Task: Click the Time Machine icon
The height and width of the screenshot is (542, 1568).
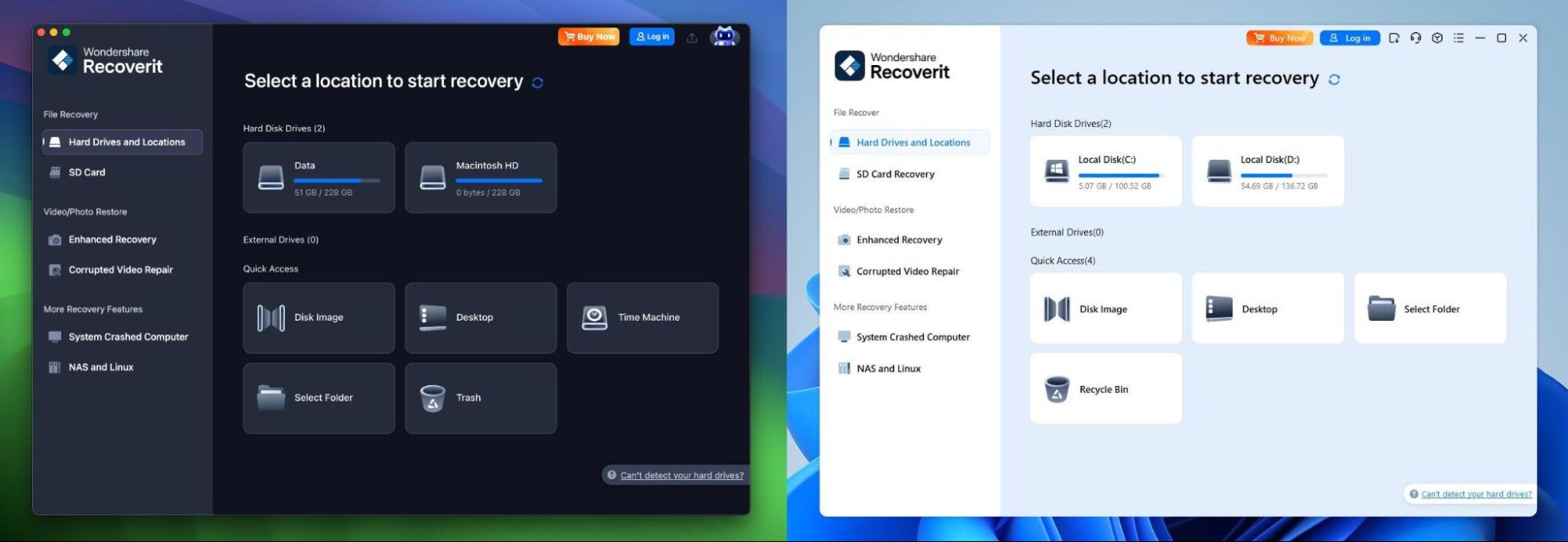Action: [x=595, y=318]
